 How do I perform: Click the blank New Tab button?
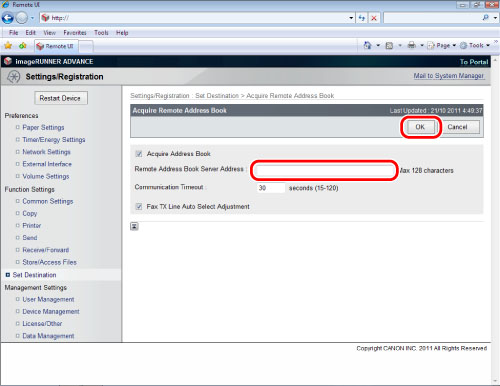point(86,47)
